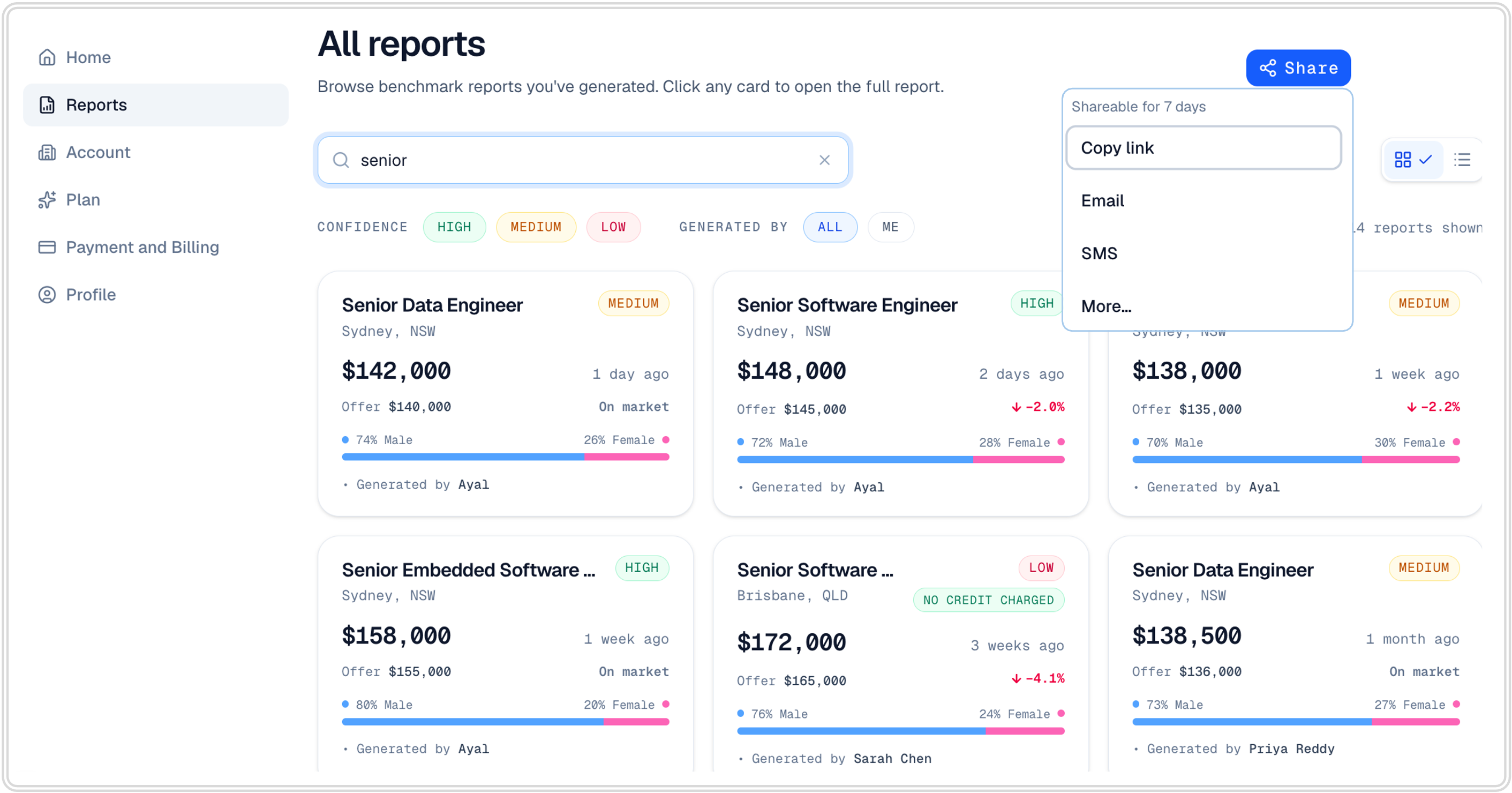Click the Share button

[1298, 68]
